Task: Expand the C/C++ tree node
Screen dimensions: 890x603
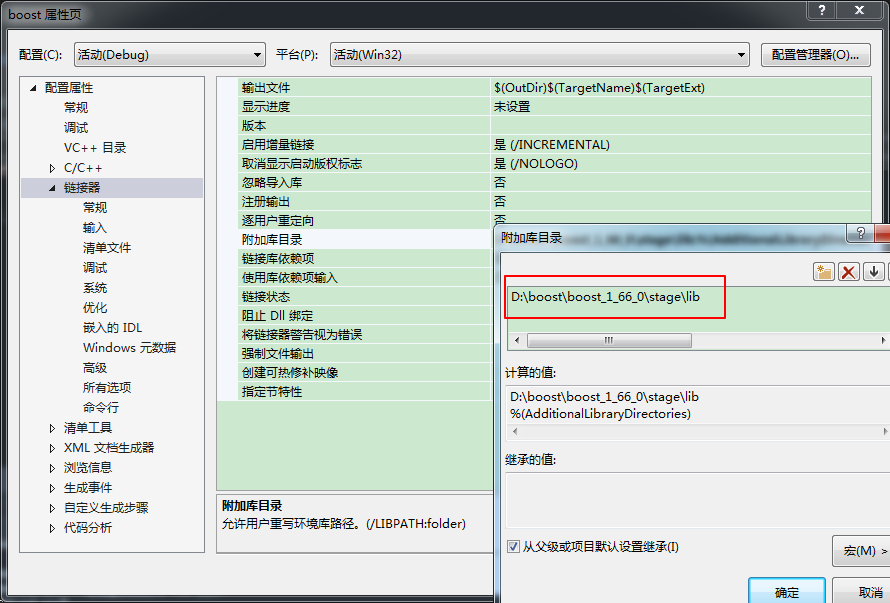Action: [x=53, y=168]
